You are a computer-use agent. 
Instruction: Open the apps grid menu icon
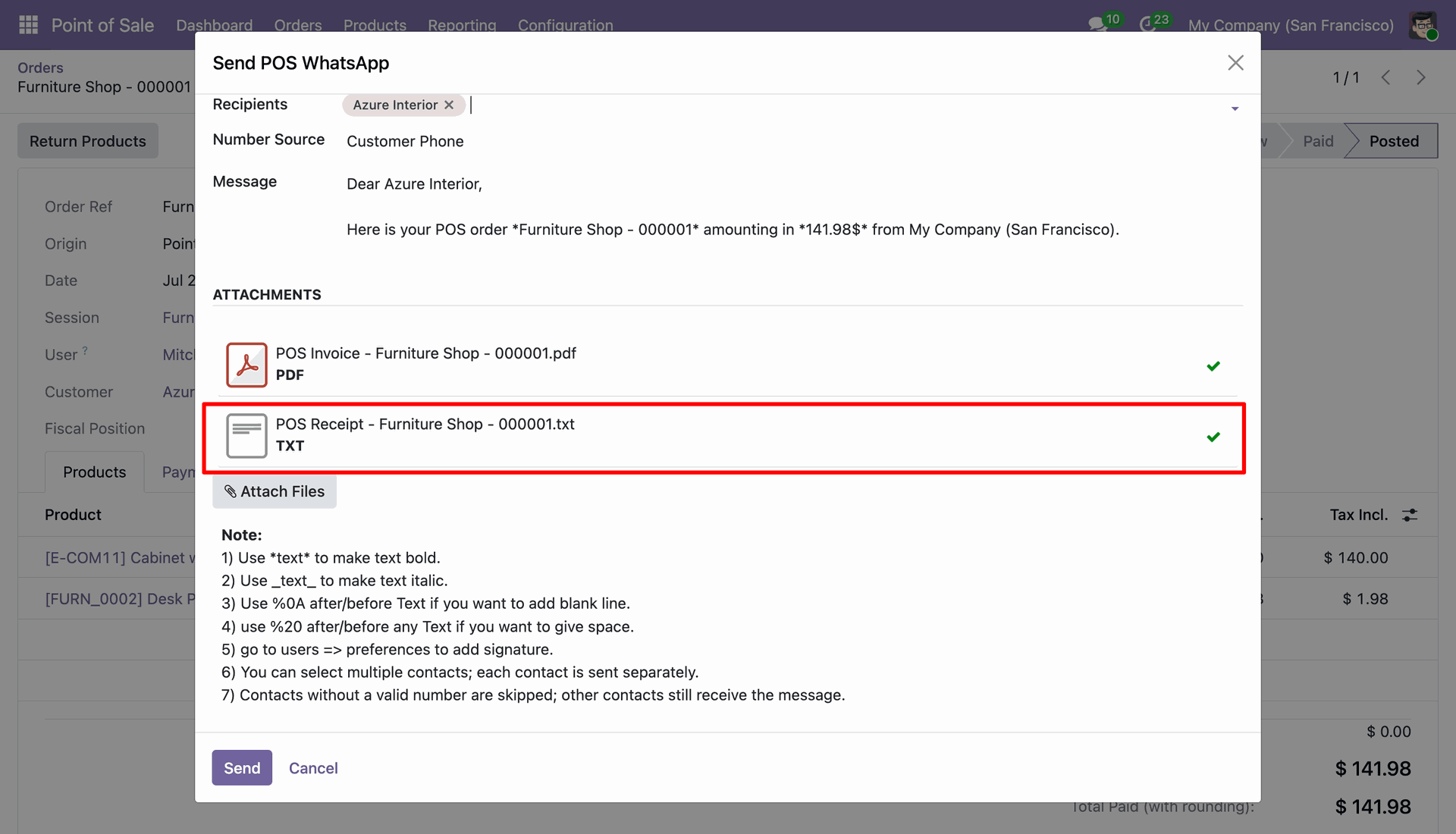click(x=28, y=25)
